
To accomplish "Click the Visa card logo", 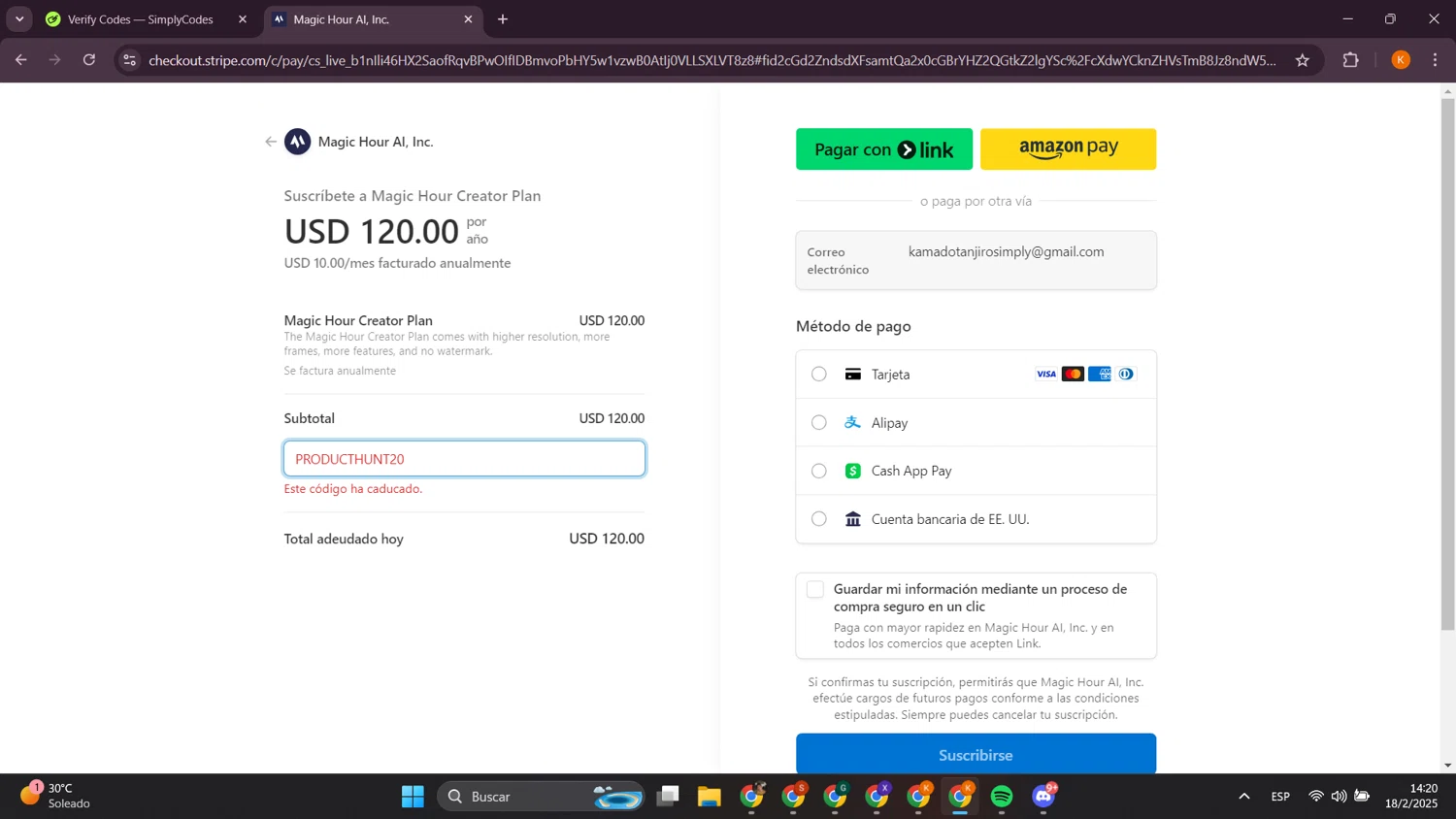I will 1046,375.
